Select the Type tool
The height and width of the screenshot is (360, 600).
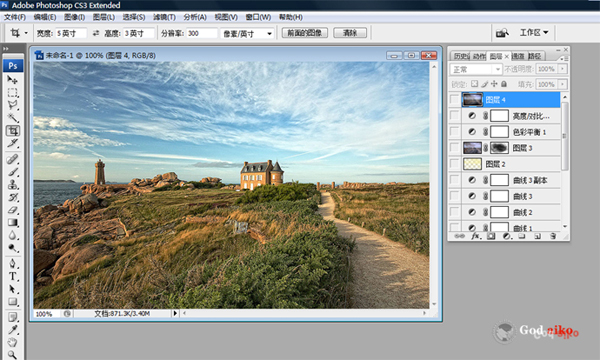(13, 276)
